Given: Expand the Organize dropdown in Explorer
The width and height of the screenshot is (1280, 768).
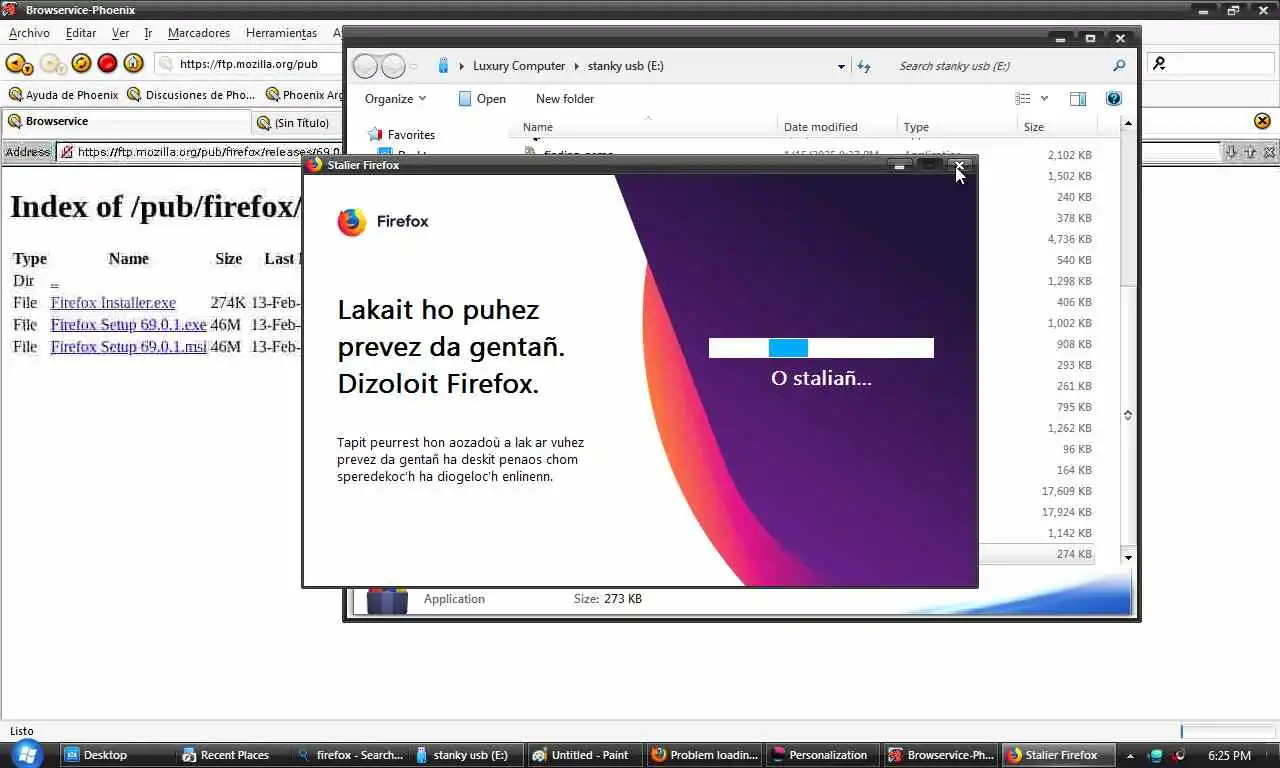Looking at the screenshot, I should tap(395, 98).
